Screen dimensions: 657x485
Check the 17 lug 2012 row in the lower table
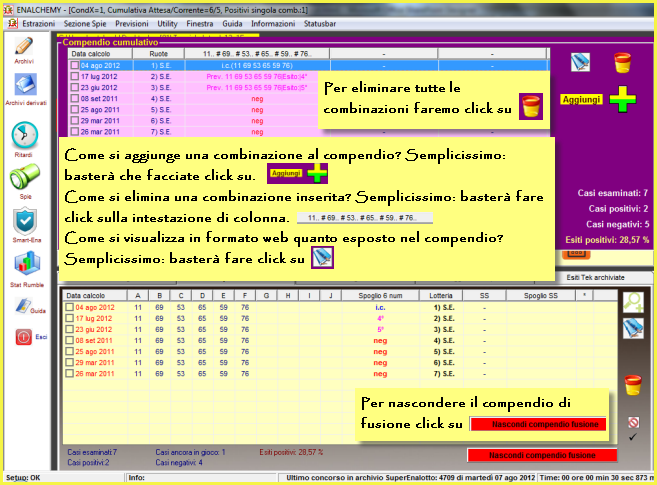[69, 318]
